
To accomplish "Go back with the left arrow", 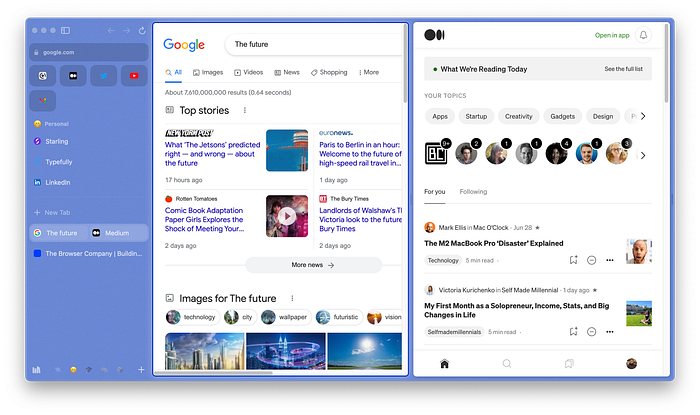I will point(111,30).
